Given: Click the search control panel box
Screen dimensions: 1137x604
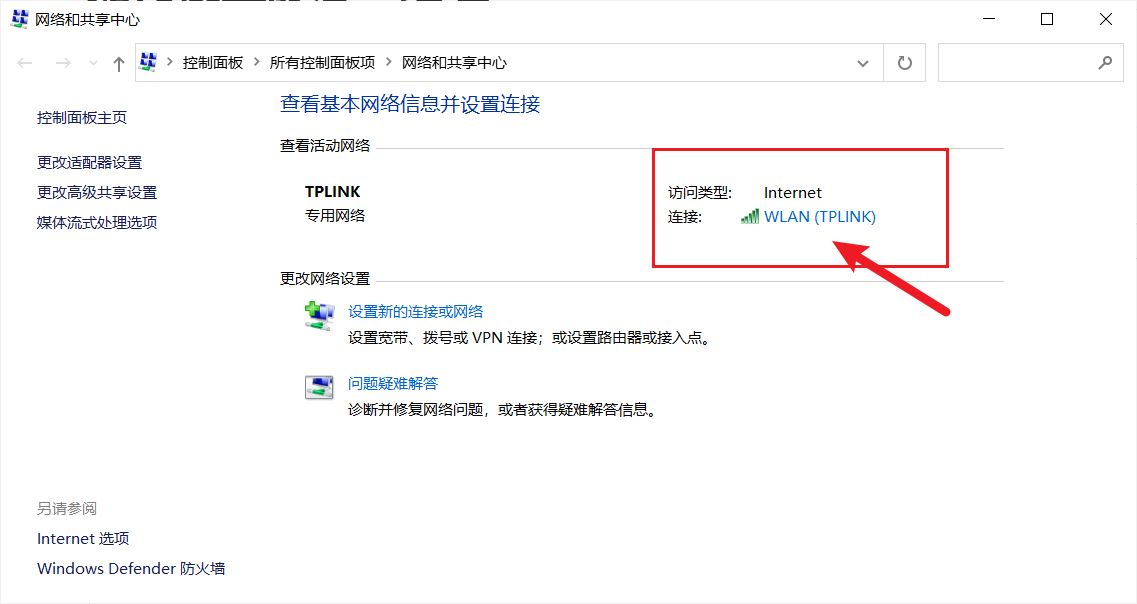Looking at the screenshot, I should (1030, 62).
